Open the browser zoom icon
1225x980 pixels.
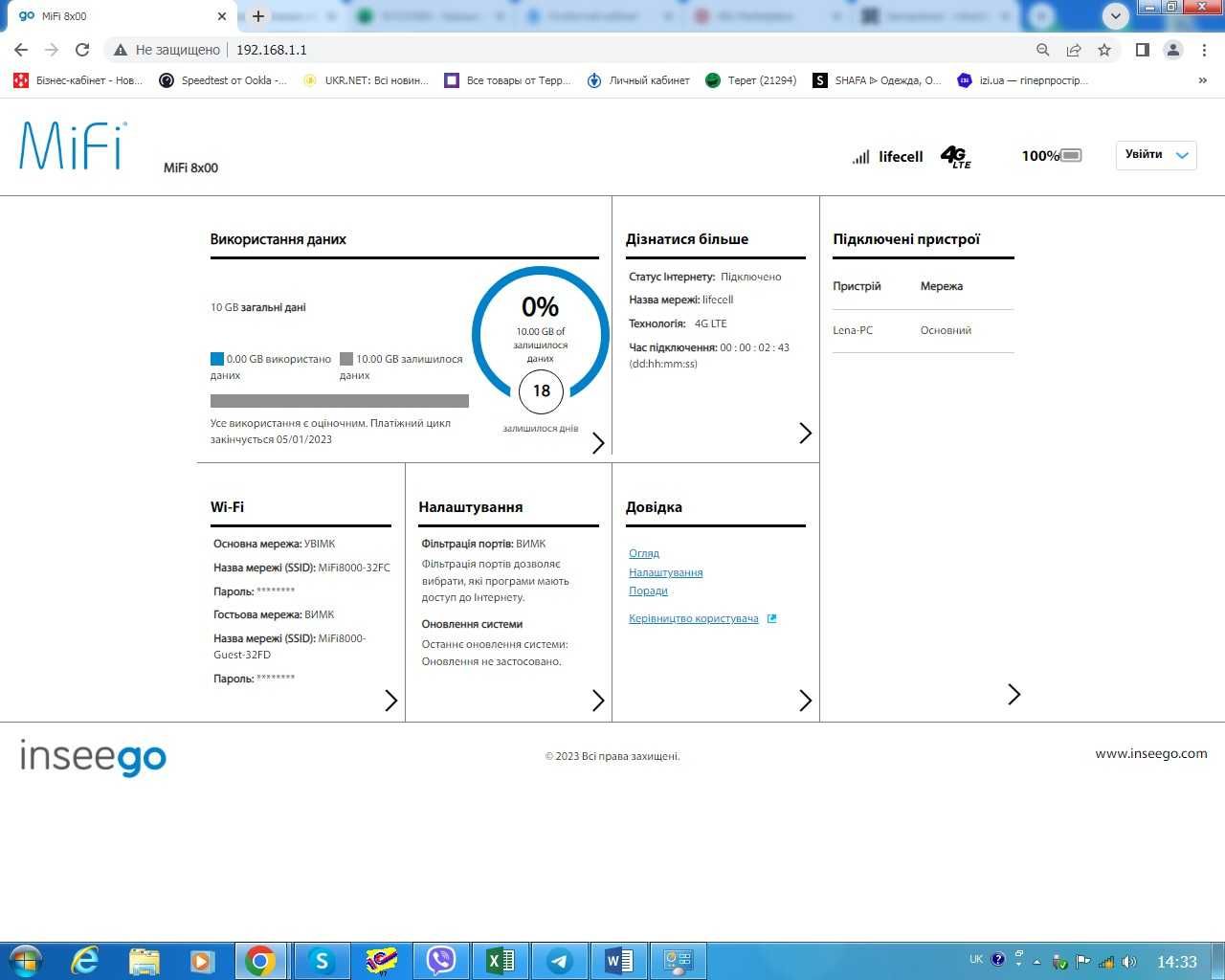1043,50
